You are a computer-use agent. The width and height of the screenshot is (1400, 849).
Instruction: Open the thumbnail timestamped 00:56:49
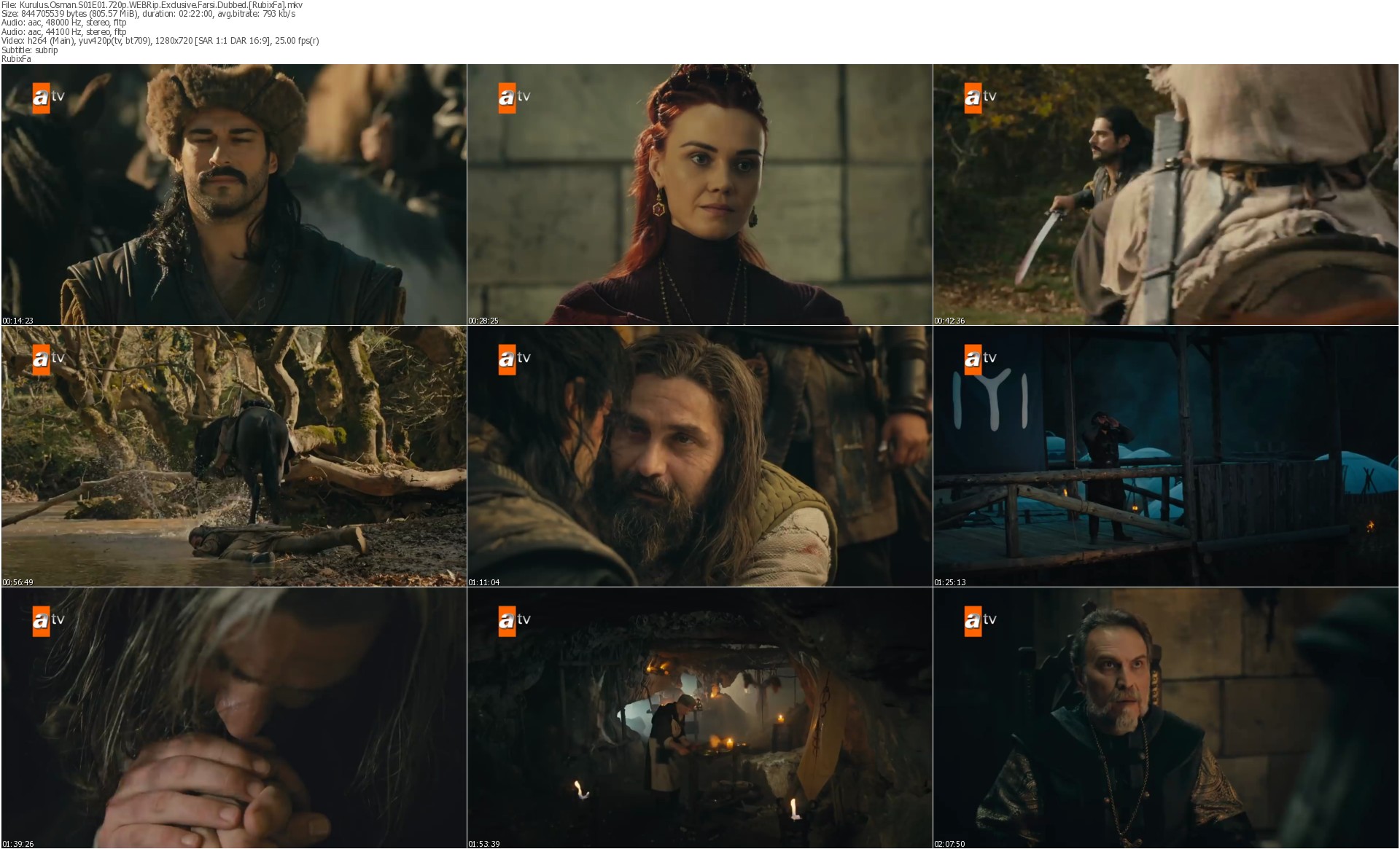click(234, 456)
